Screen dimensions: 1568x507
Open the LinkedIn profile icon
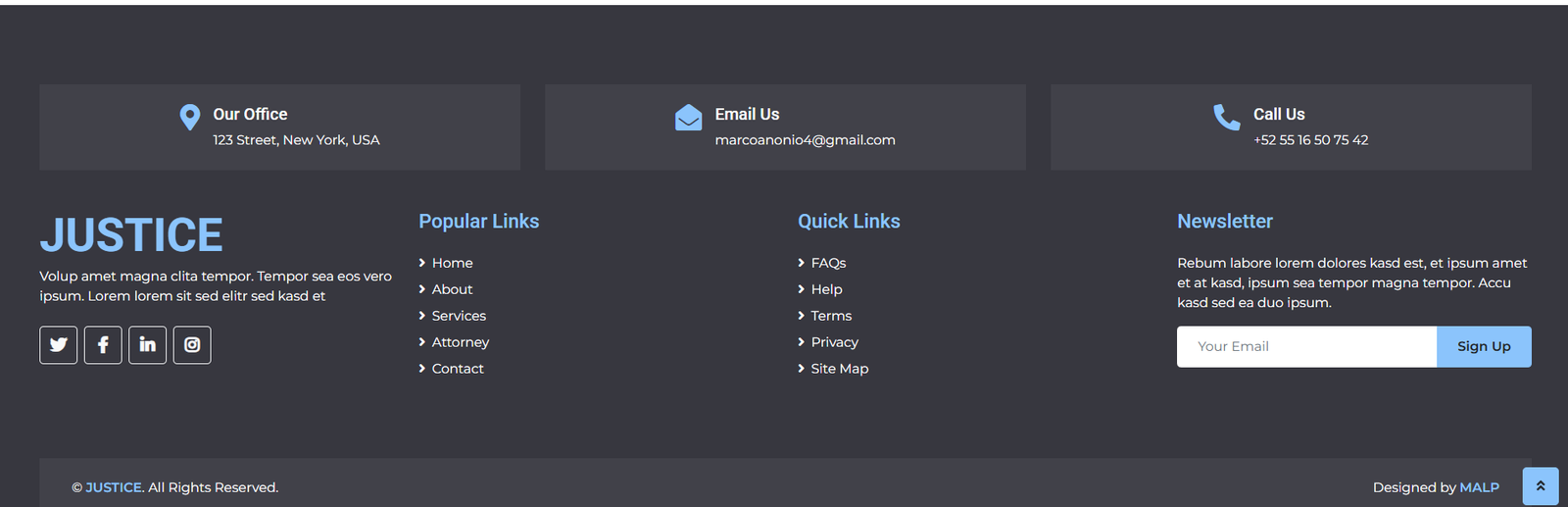pos(147,345)
